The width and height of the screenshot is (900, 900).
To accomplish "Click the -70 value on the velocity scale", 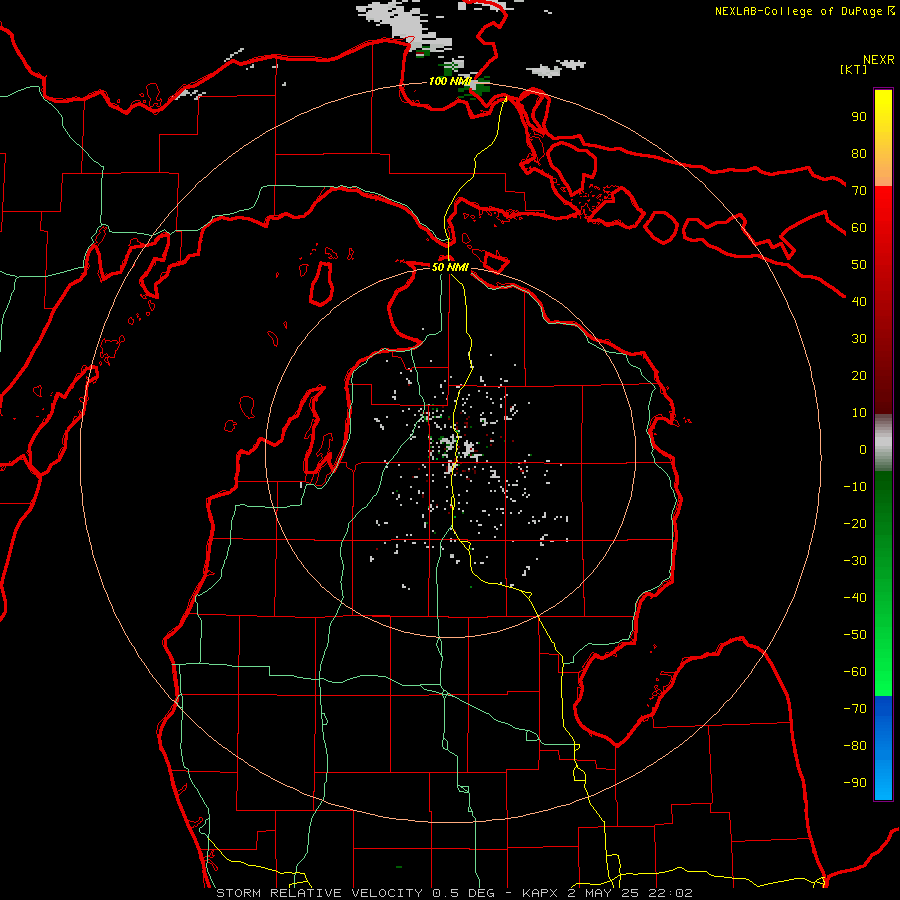I will [x=855, y=709].
